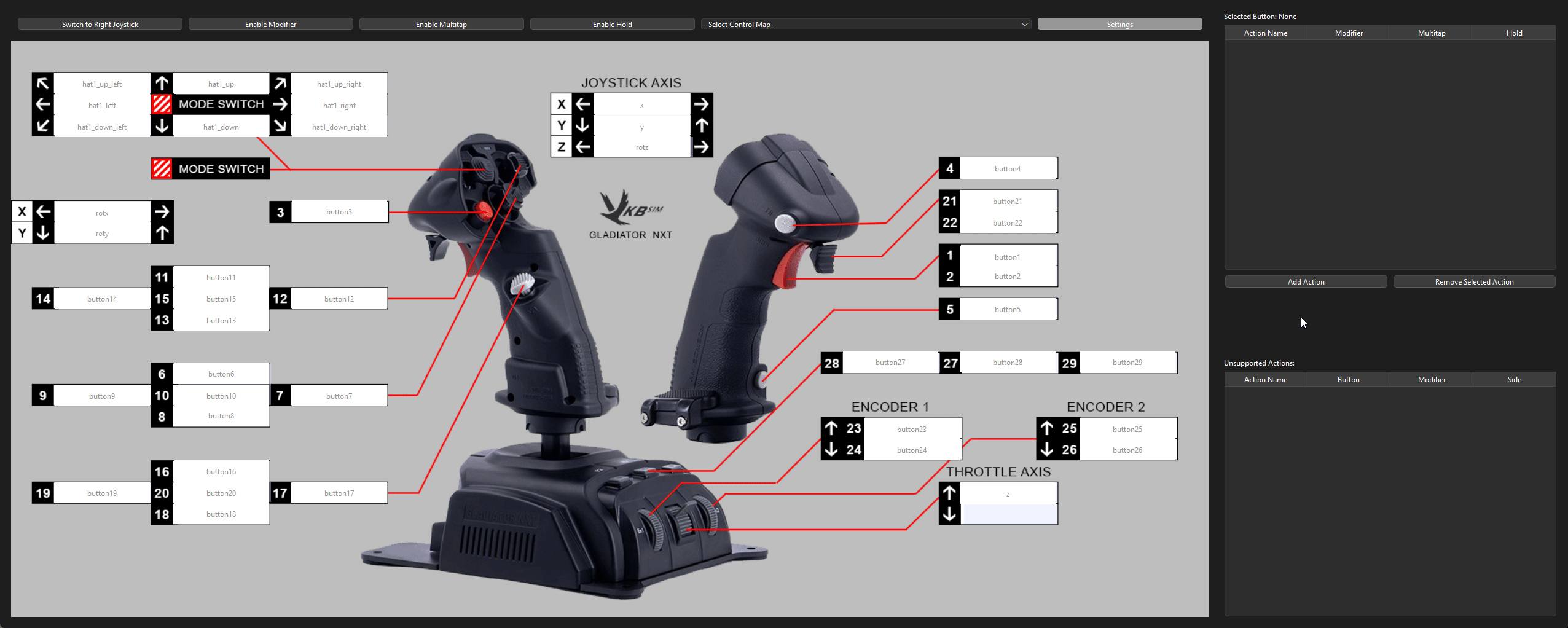1568x628 pixels.
Task: Click the Add Action button
Action: pyautogui.click(x=1306, y=281)
